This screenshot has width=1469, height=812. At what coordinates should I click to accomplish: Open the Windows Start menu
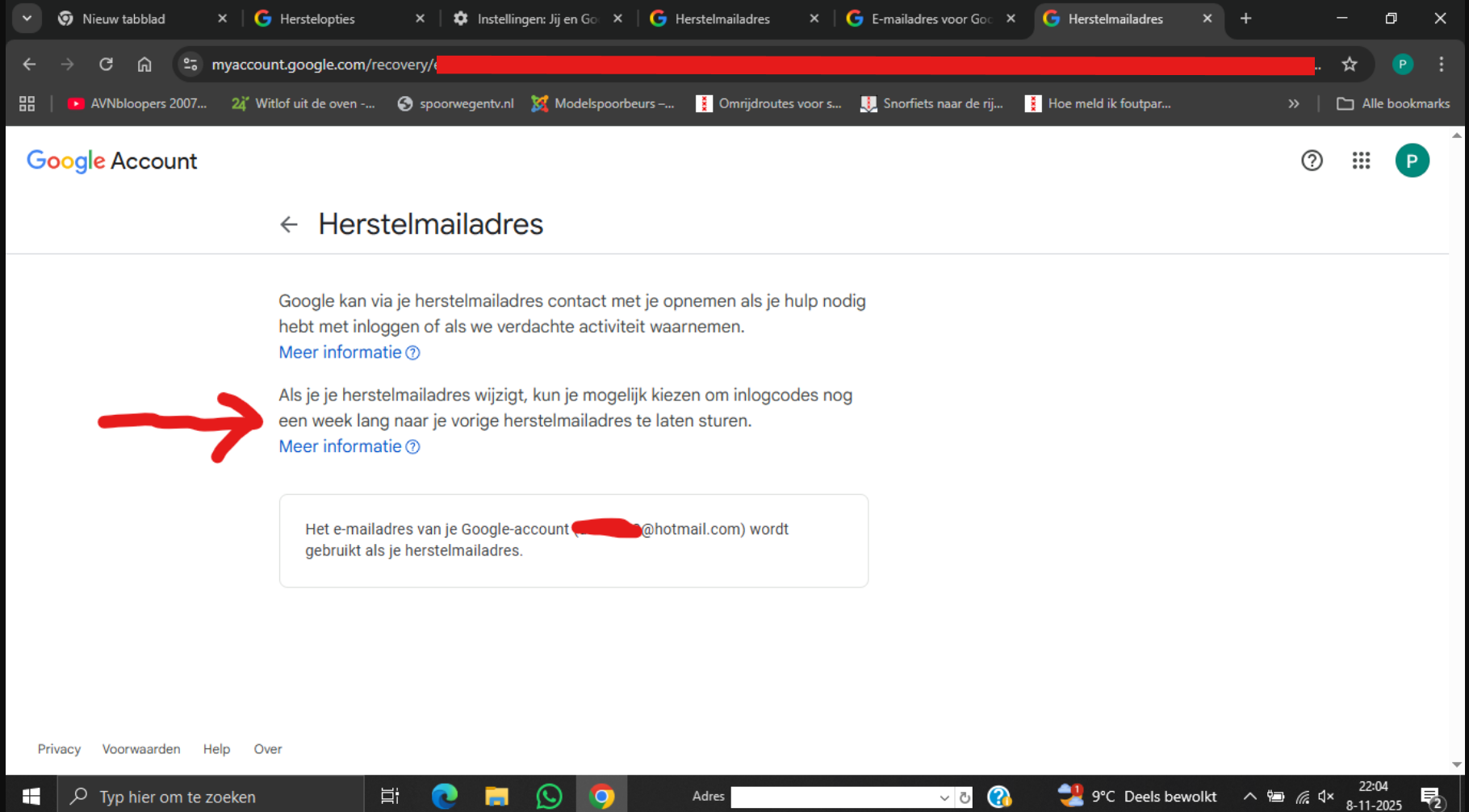[x=31, y=797]
